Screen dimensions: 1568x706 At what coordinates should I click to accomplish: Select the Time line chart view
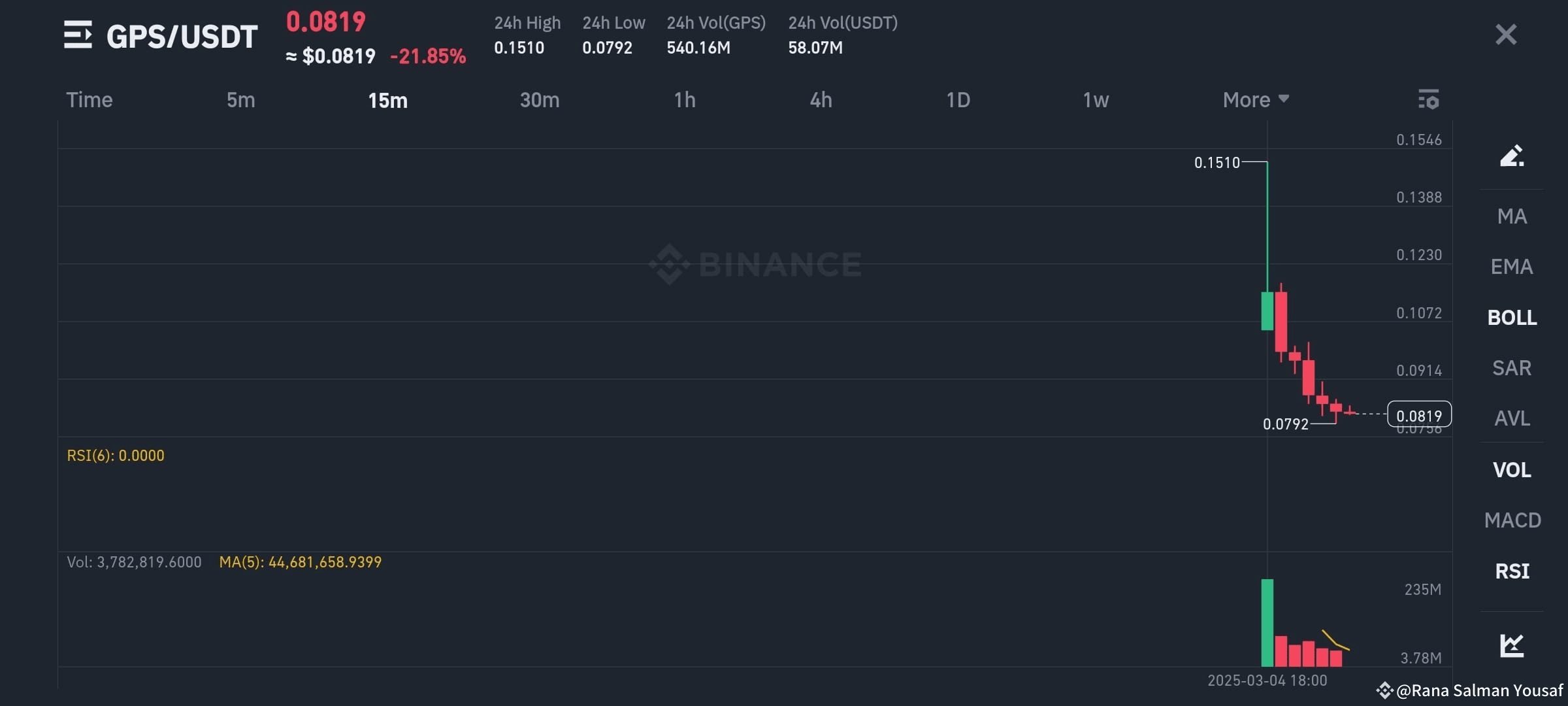(x=90, y=100)
